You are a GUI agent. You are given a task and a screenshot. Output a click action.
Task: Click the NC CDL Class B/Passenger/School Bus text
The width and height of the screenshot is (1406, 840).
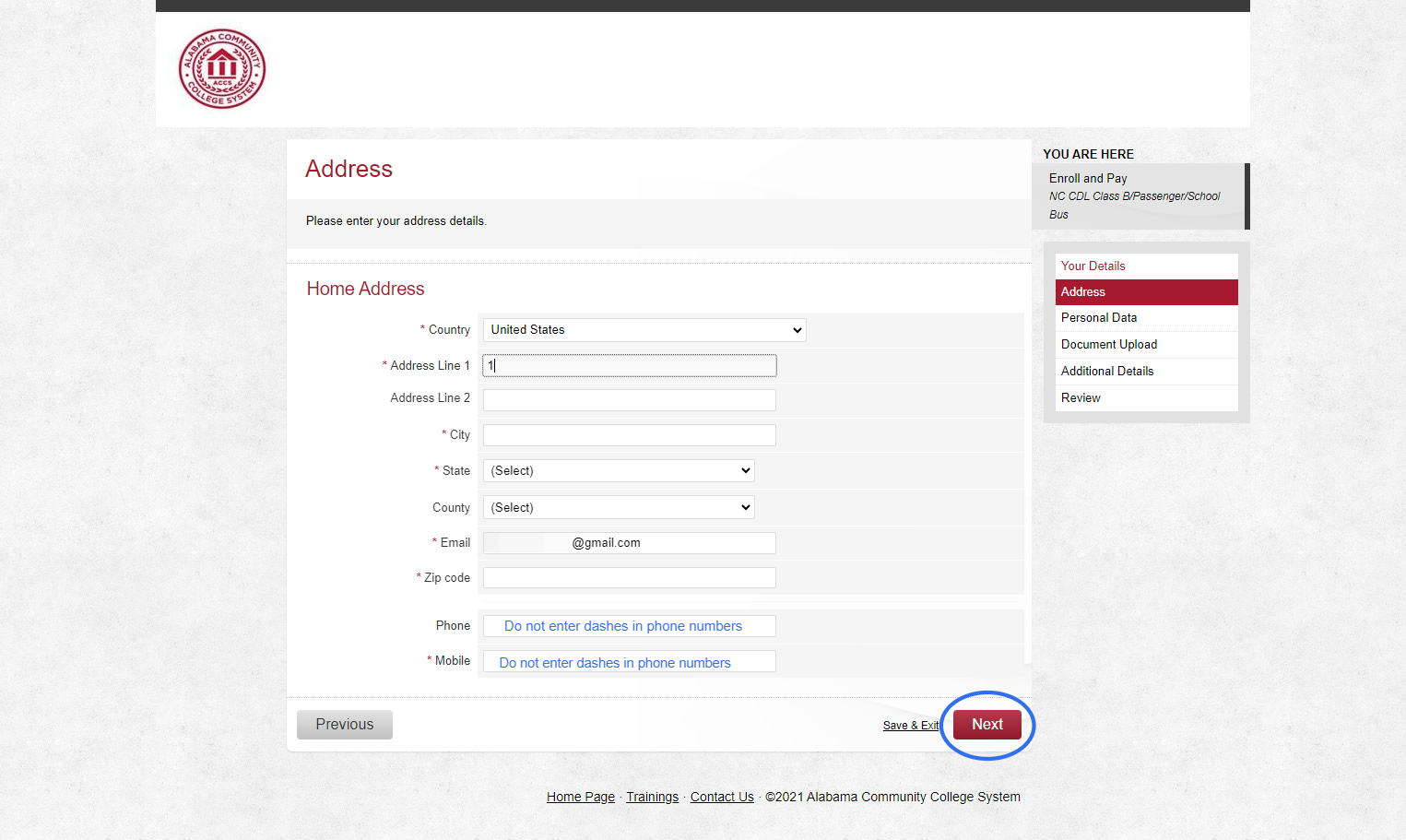click(x=1135, y=206)
